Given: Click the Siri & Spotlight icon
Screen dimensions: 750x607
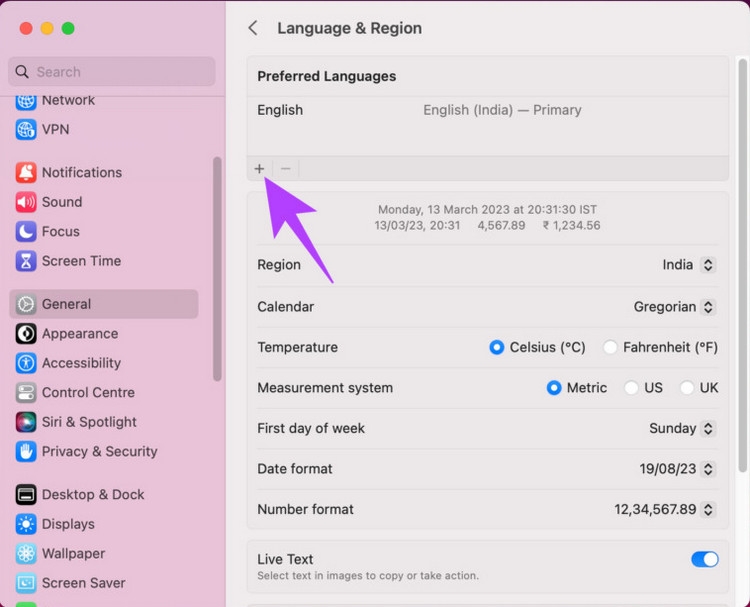Looking at the screenshot, I should (26, 422).
